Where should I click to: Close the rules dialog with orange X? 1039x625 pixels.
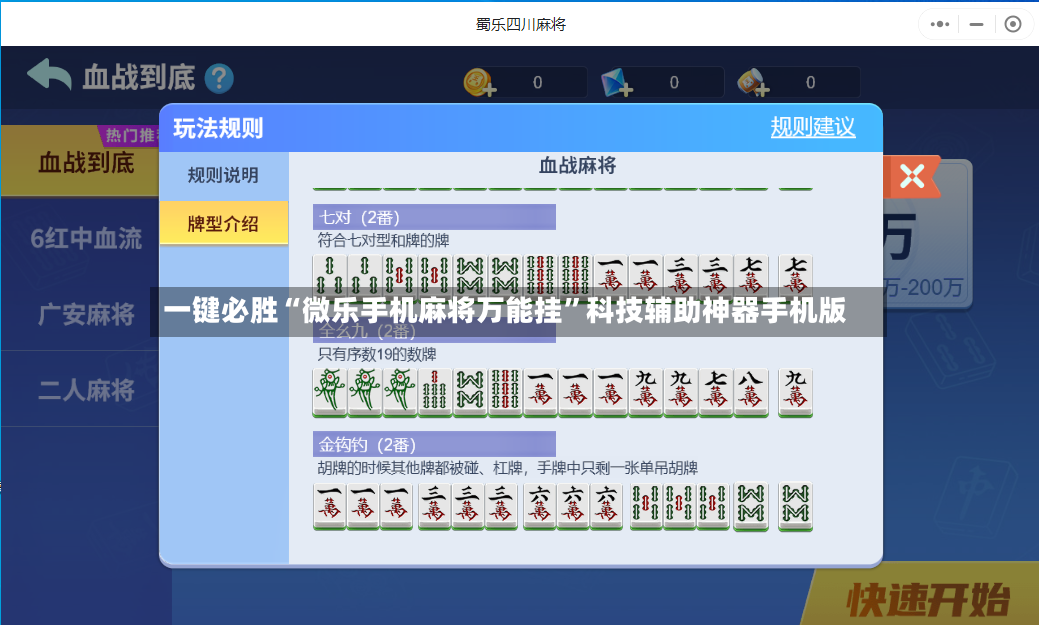[912, 176]
